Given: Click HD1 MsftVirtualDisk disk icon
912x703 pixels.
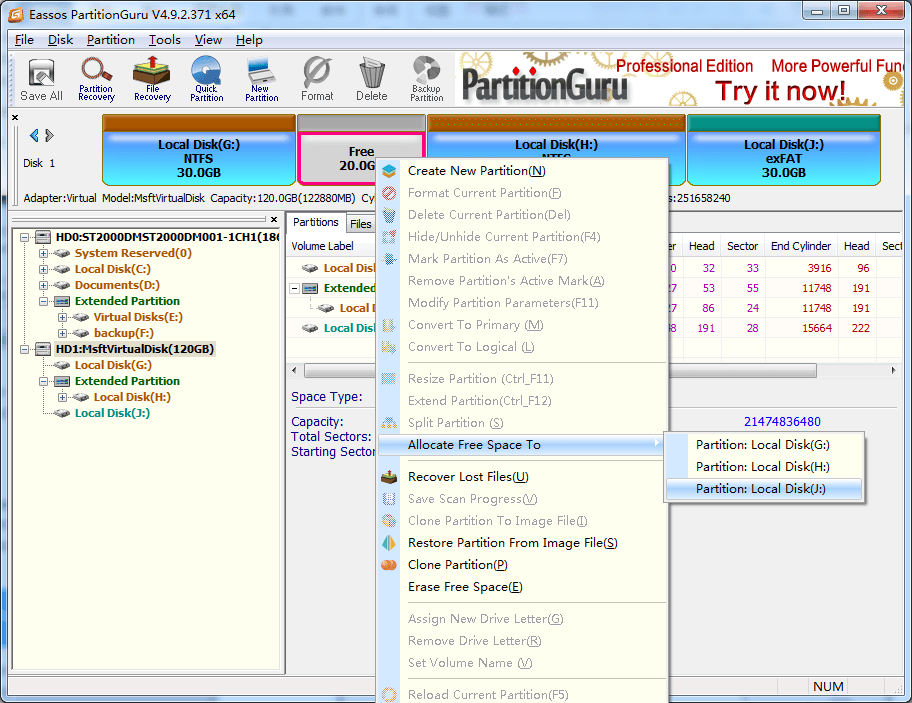Looking at the screenshot, I should tap(43, 349).
